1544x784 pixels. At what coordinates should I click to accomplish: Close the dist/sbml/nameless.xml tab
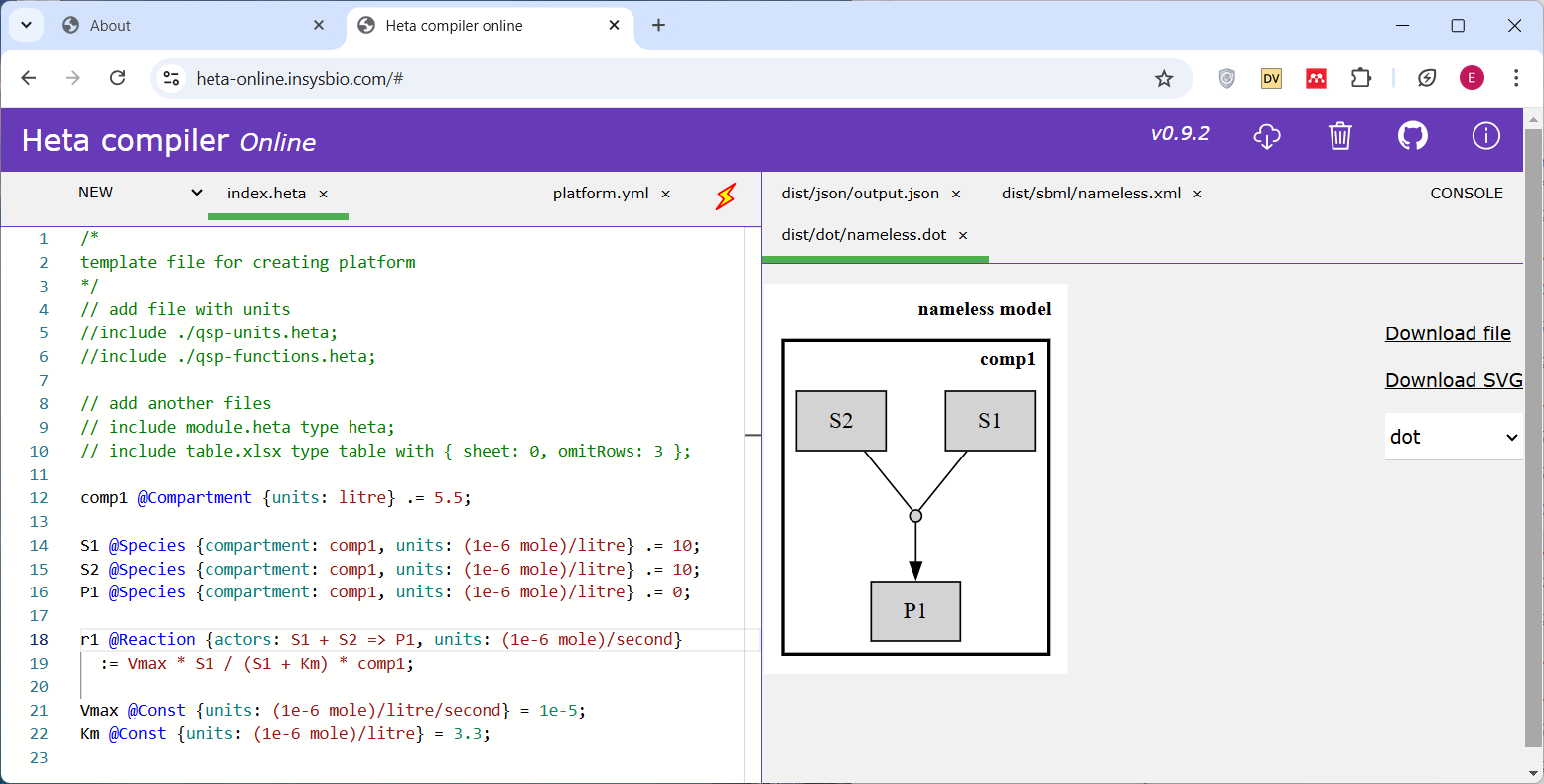point(1197,195)
